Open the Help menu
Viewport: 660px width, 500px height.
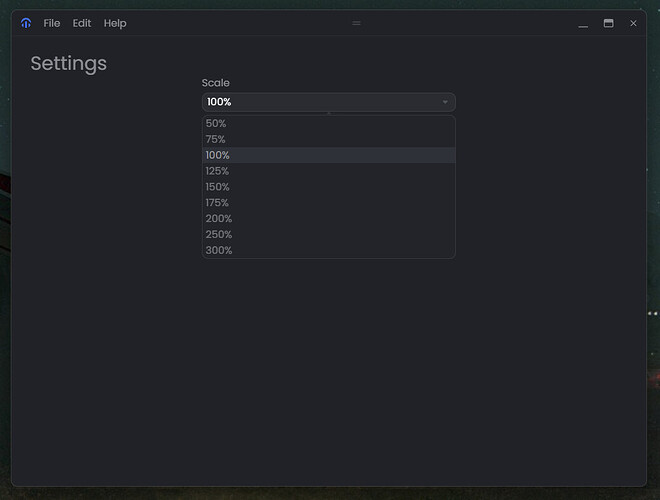pos(115,23)
